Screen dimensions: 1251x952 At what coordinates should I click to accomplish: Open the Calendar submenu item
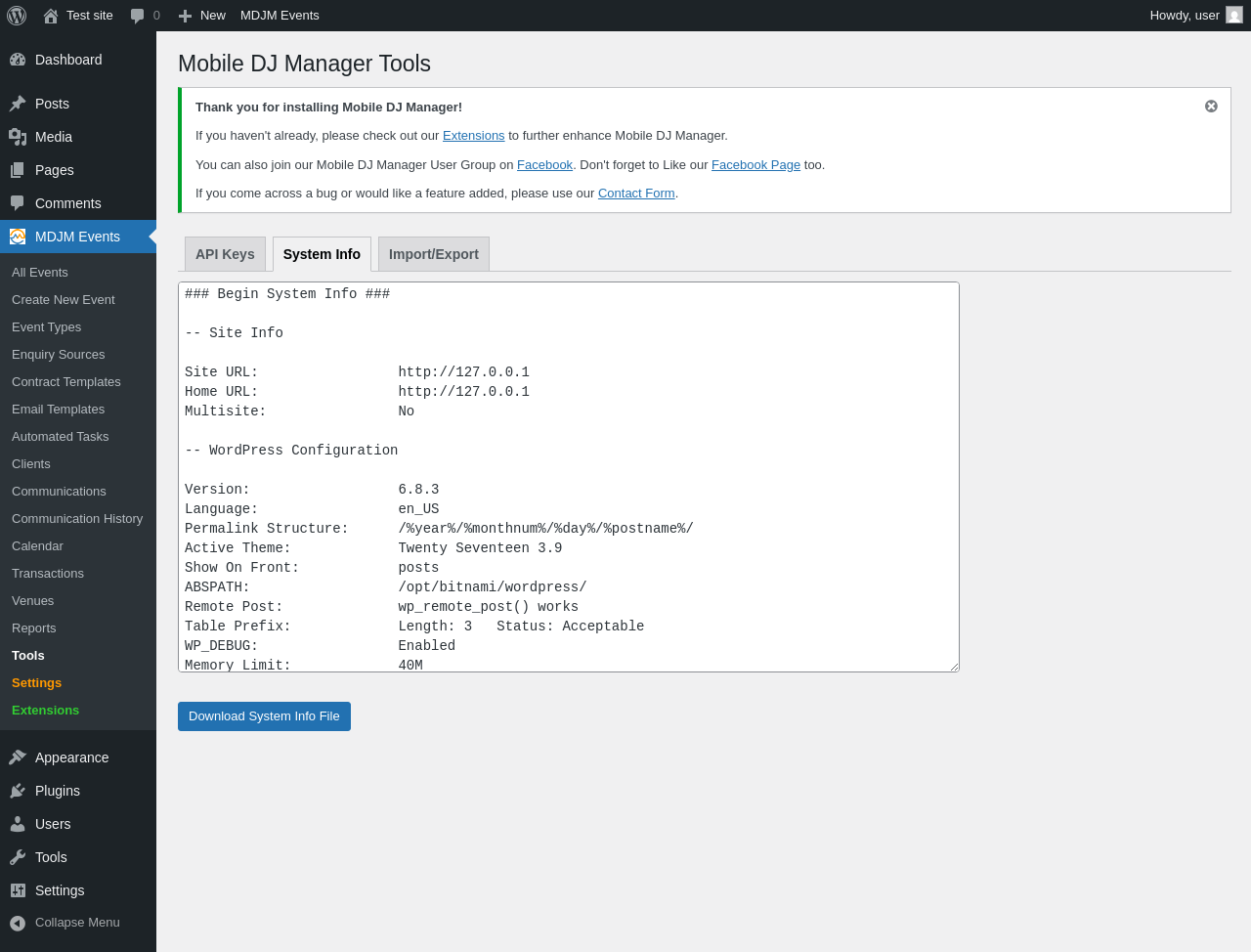click(37, 546)
